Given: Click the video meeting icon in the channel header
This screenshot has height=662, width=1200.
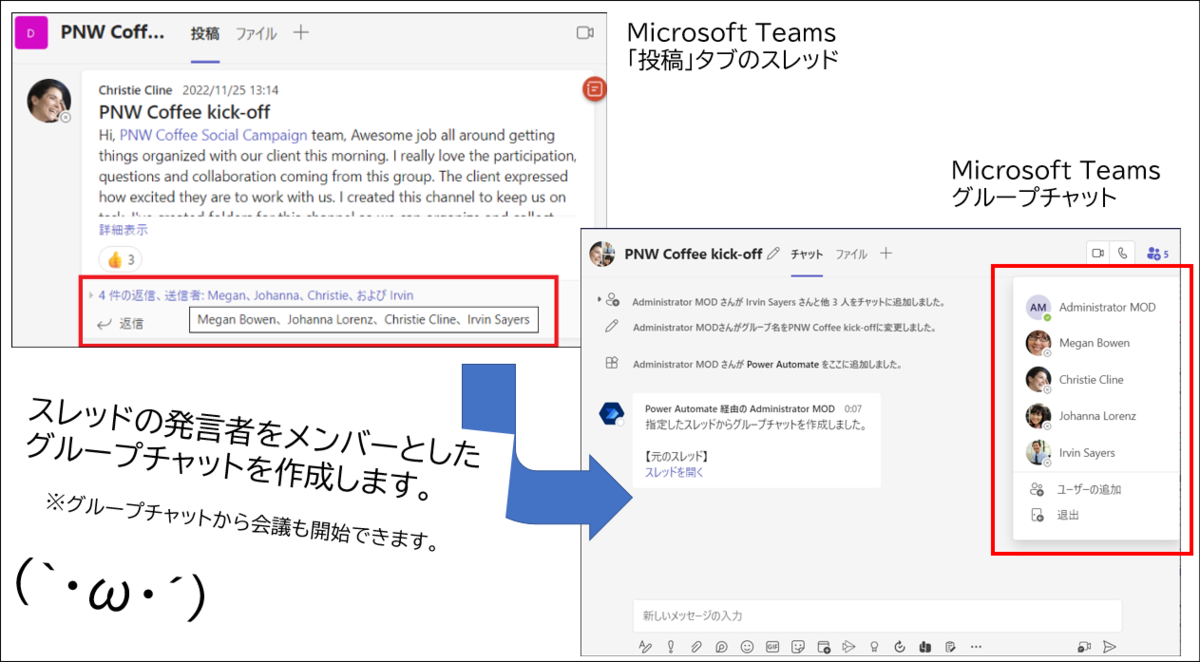Looking at the screenshot, I should click(585, 33).
